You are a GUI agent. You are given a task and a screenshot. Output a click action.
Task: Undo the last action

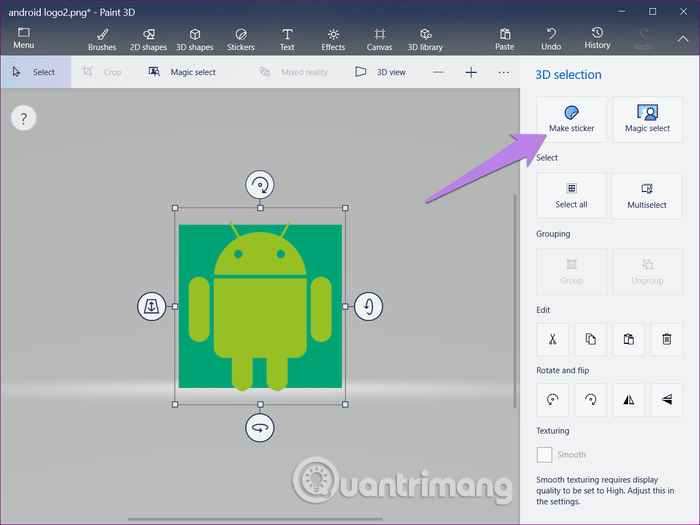click(x=551, y=39)
